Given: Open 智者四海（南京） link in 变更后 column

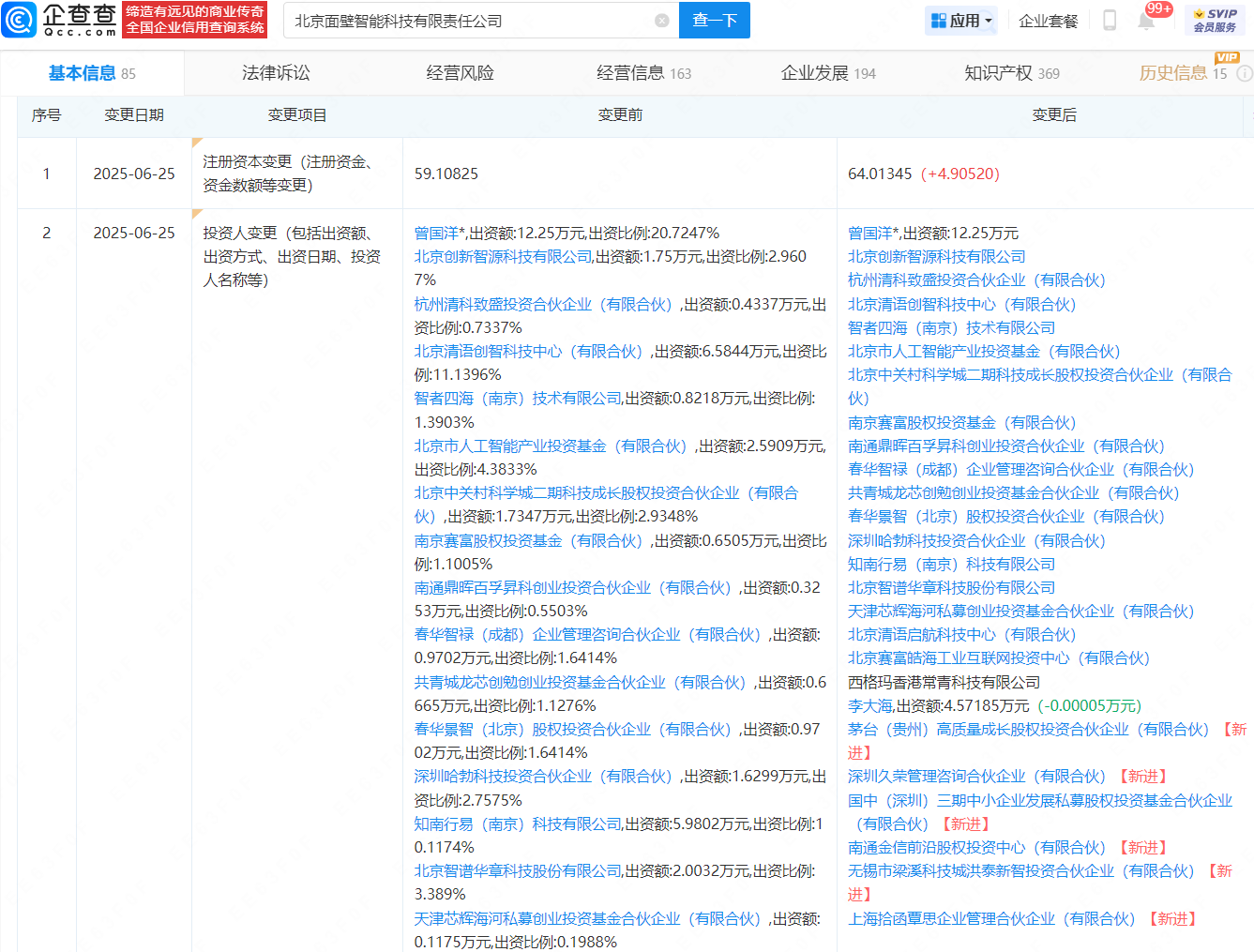Looking at the screenshot, I should (952, 327).
